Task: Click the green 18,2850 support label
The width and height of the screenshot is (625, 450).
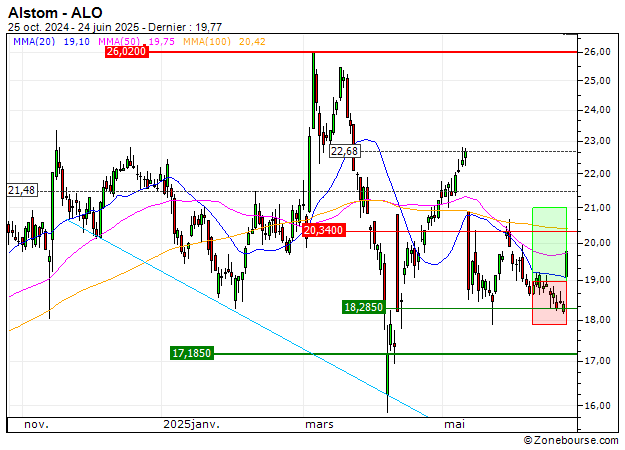Action: [364, 307]
